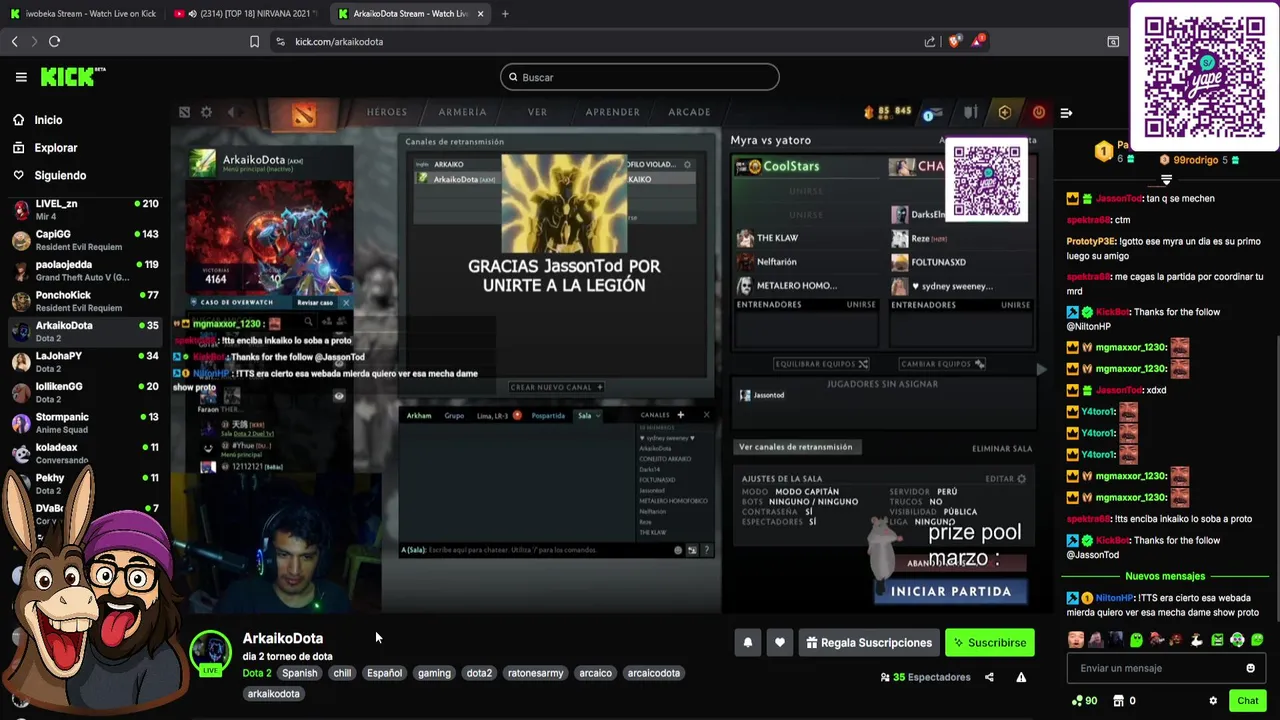Open the paolaojedda channel
1280x720 pixels.
click(85, 271)
